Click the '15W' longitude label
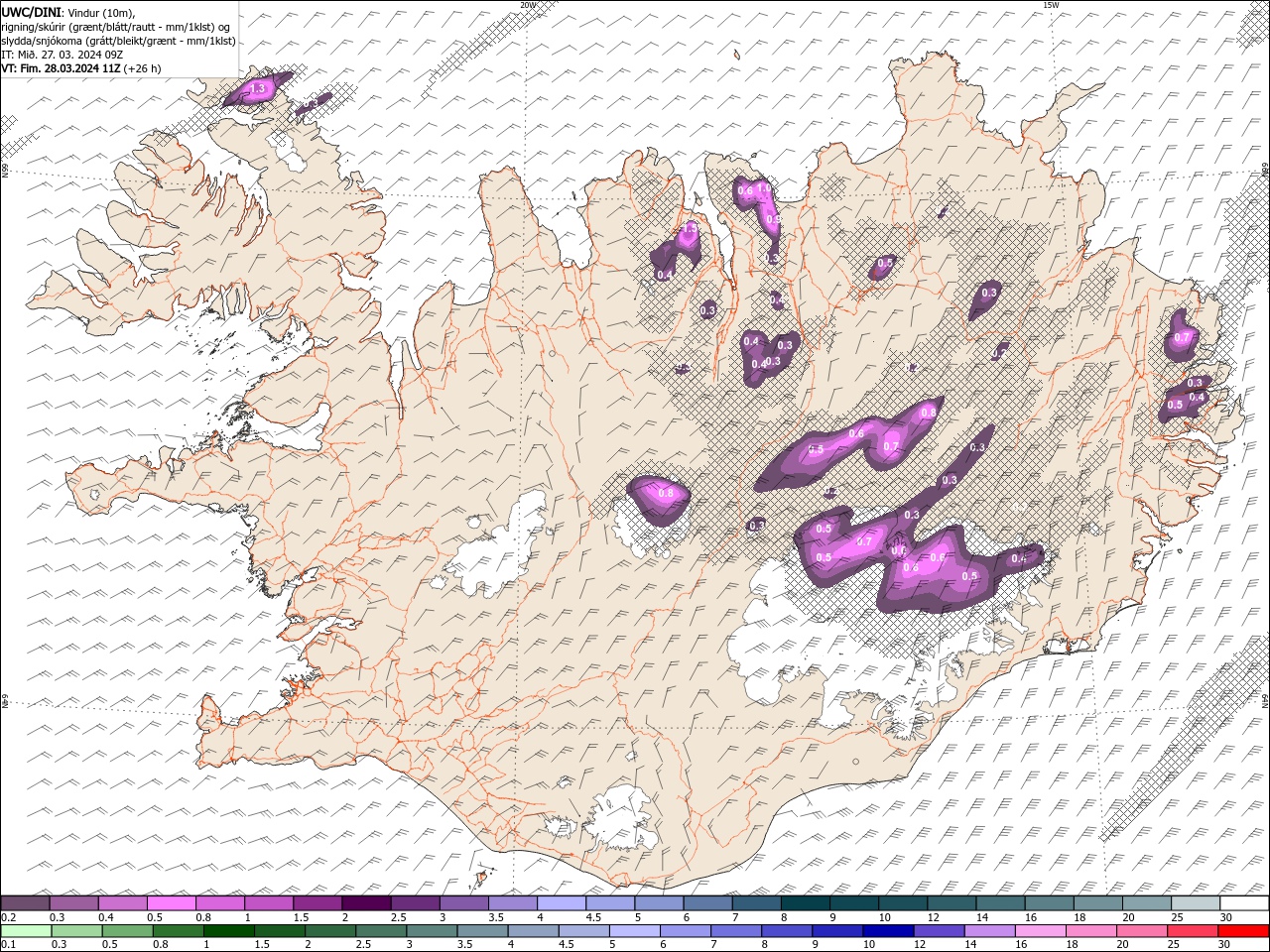This screenshot has width=1270, height=952. [1051, 5]
